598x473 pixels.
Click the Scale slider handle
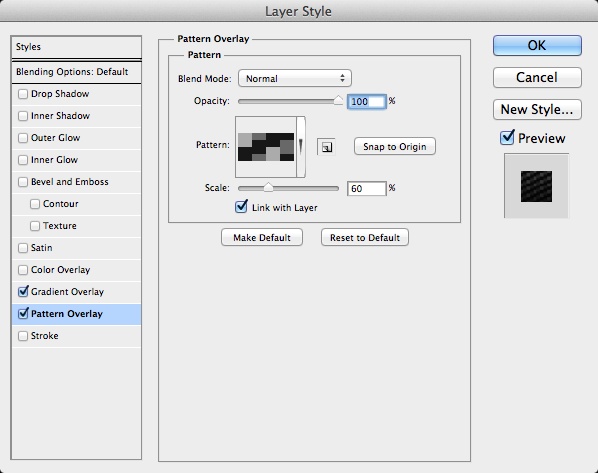pyautogui.click(x=268, y=187)
